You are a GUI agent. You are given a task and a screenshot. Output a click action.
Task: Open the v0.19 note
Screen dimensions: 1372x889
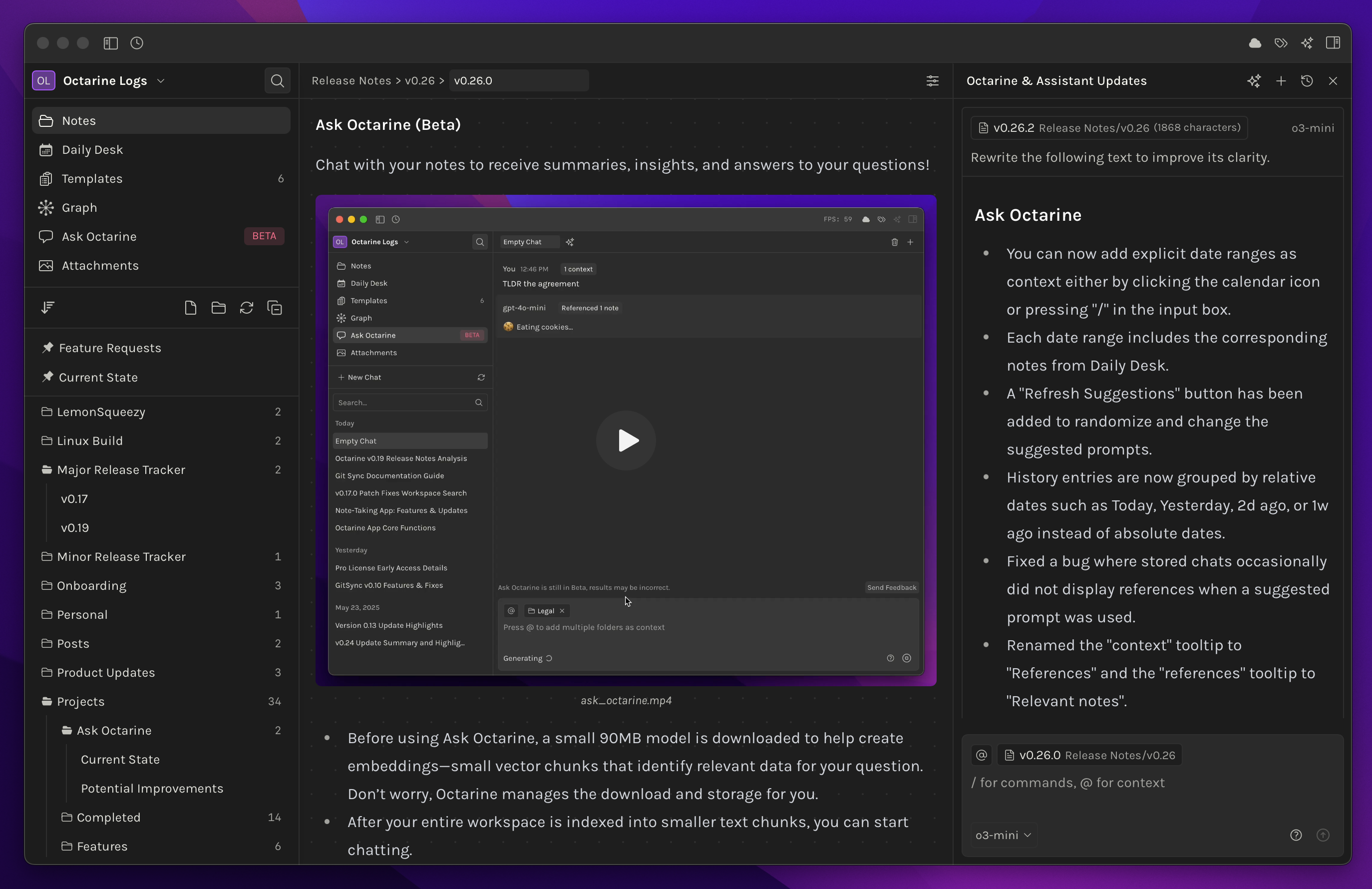point(75,528)
